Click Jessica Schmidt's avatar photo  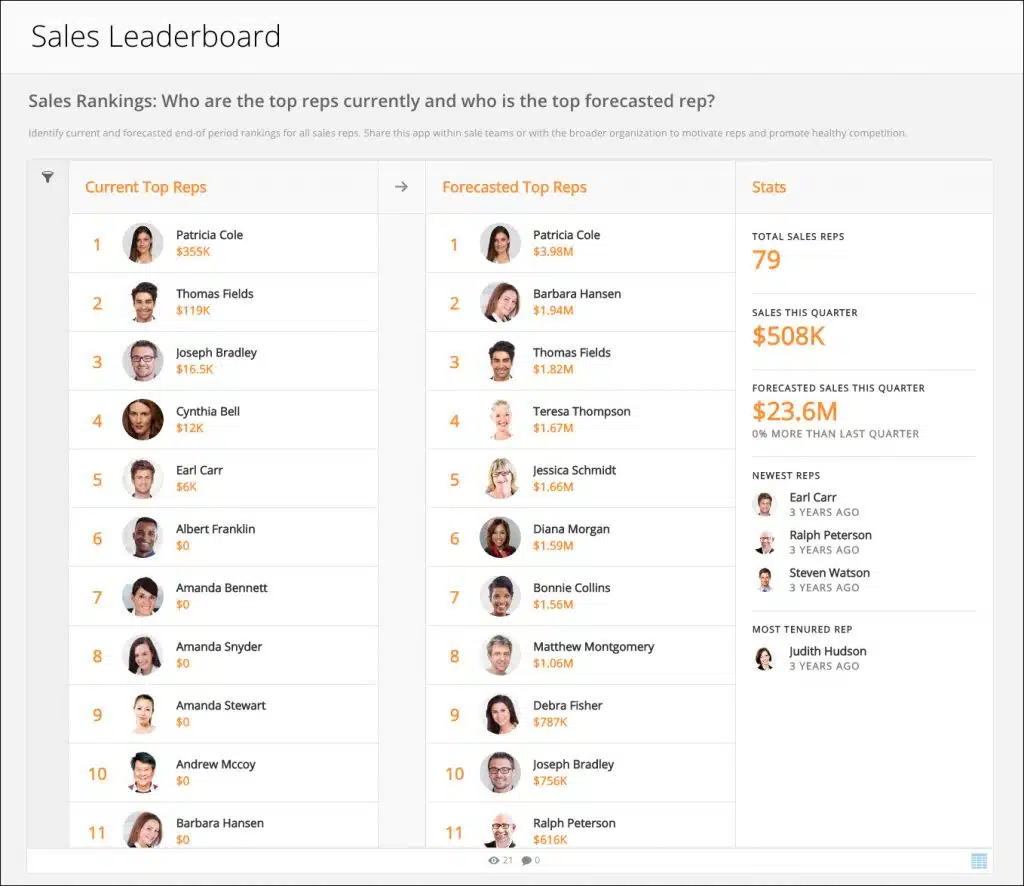pyautogui.click(x=500, y=479)
